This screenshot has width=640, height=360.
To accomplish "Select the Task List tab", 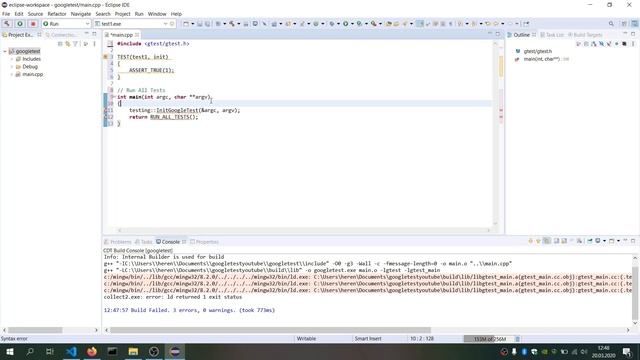I will point(551,35).
